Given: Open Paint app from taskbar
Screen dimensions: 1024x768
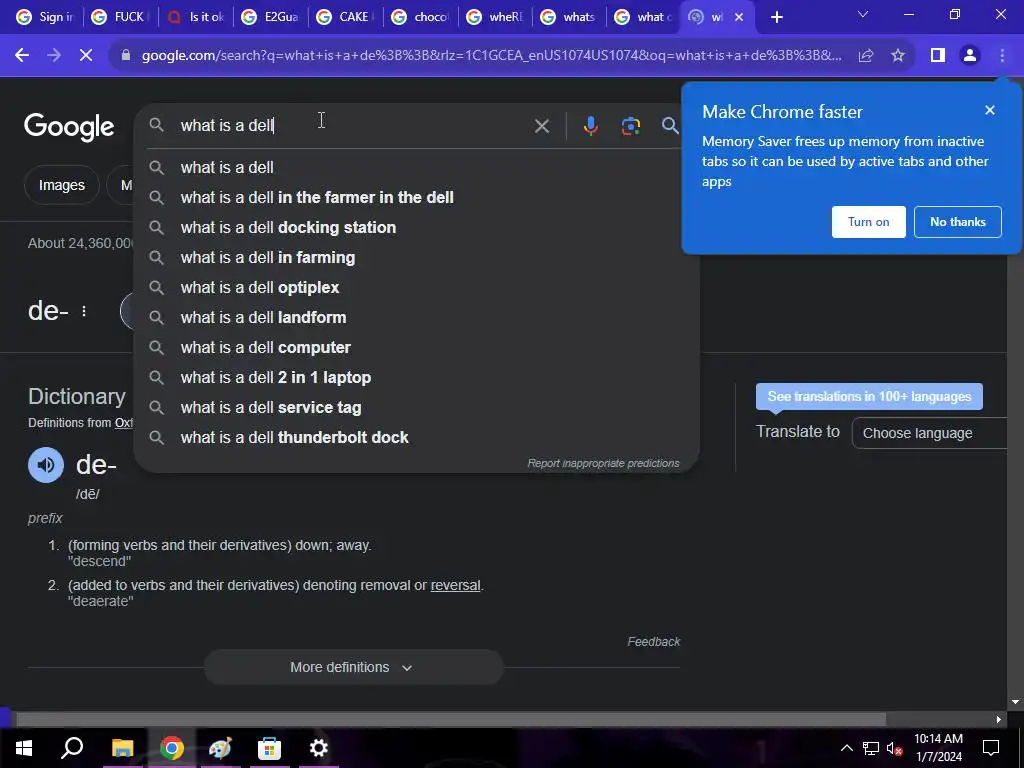Looking at the screenshot, I should (221, 748).
